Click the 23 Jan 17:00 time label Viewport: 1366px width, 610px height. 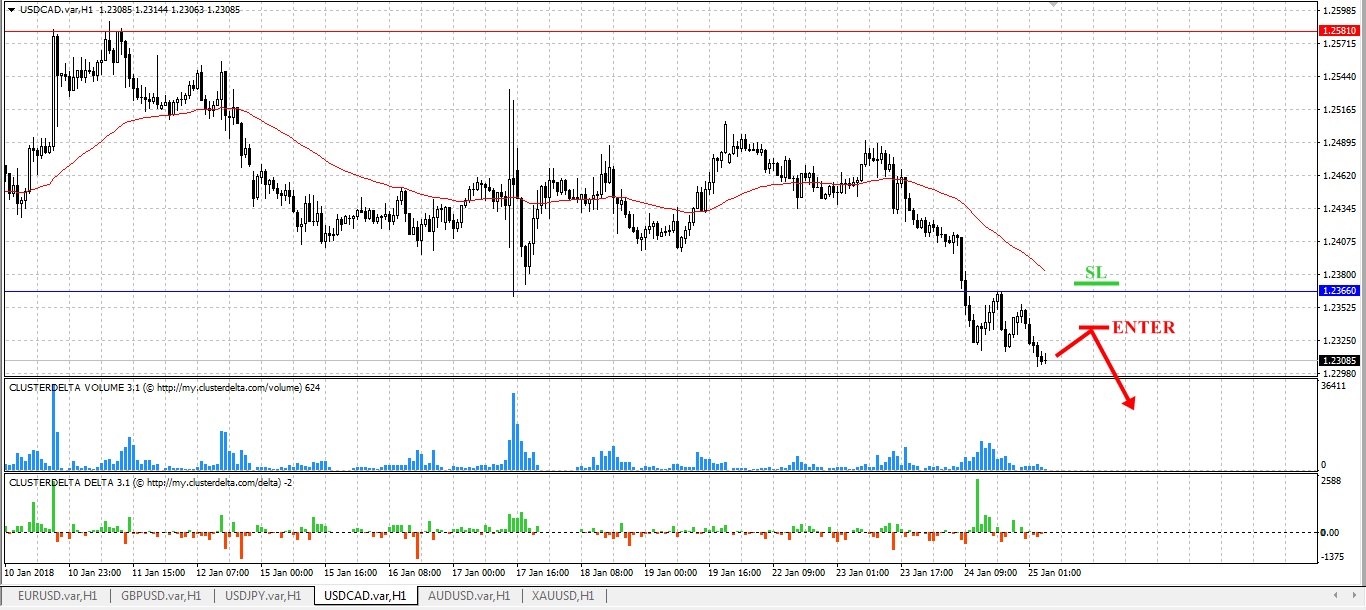pyautogui.click(x=926, y=573)
